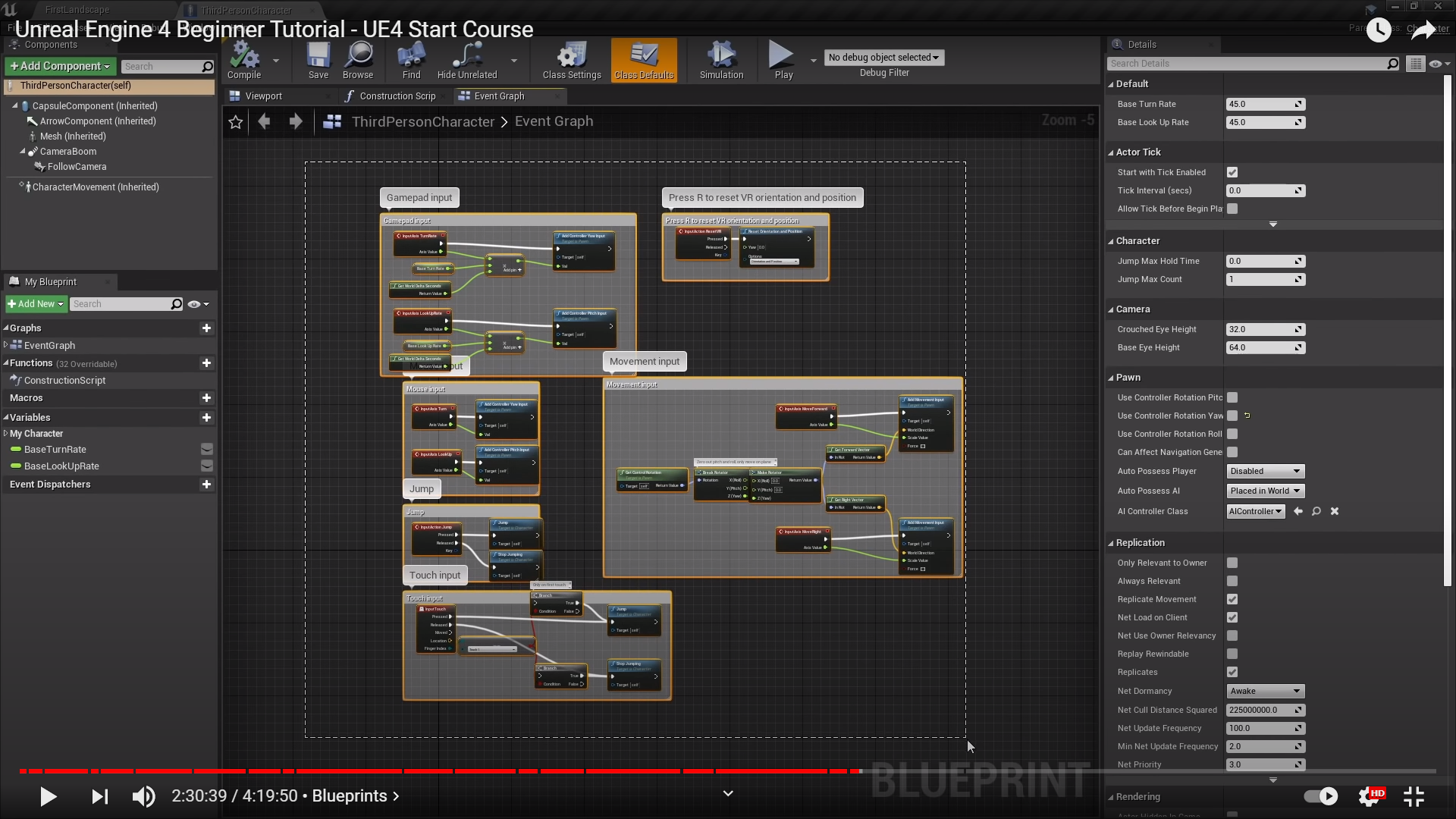The image size is (1456, 819).
Task: Disable Replicate Movement checkbox
Action: tap(1232, 600)
